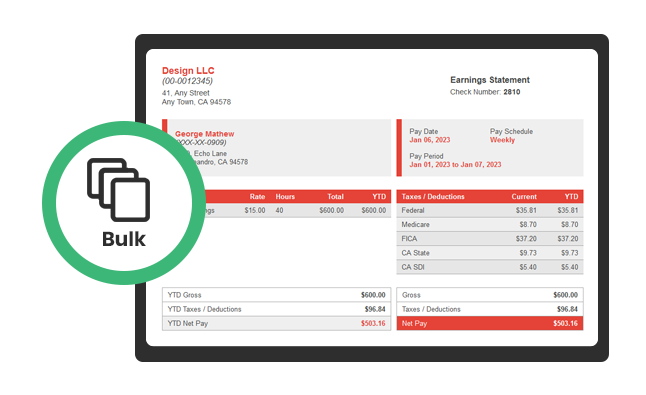The height and width of the screenshot is (395, 646).
Task: Click the 'CA SDI' tax row label
Action: 413,267
